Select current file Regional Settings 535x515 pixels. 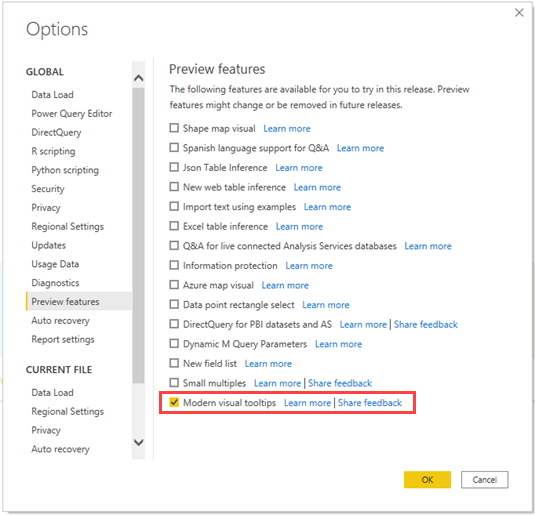(x=68, y=411)
